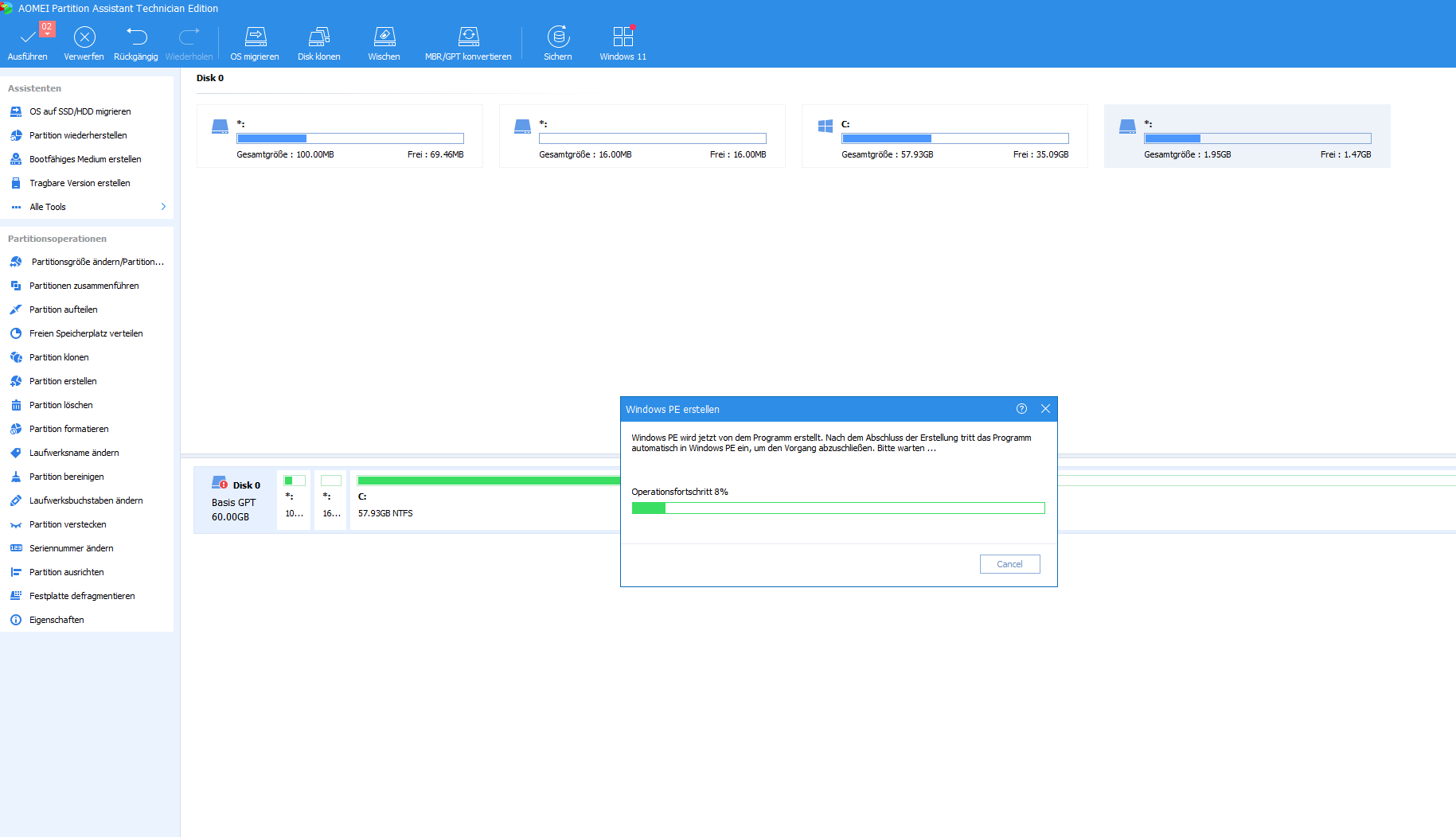The height and width of the screenshot is (837, 1456).
Task: Open MBR/GPT konvertieren tool
Action: coord(468,43)
